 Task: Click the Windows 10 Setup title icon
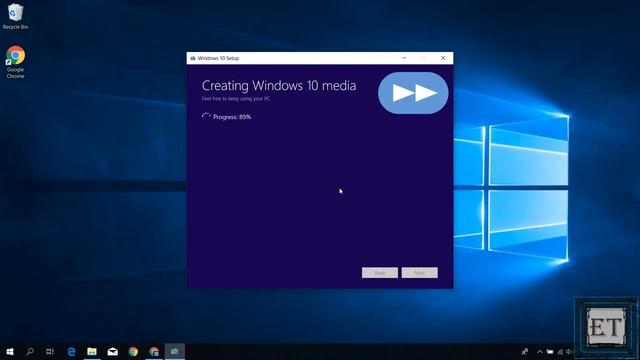(x=193, y=58)
